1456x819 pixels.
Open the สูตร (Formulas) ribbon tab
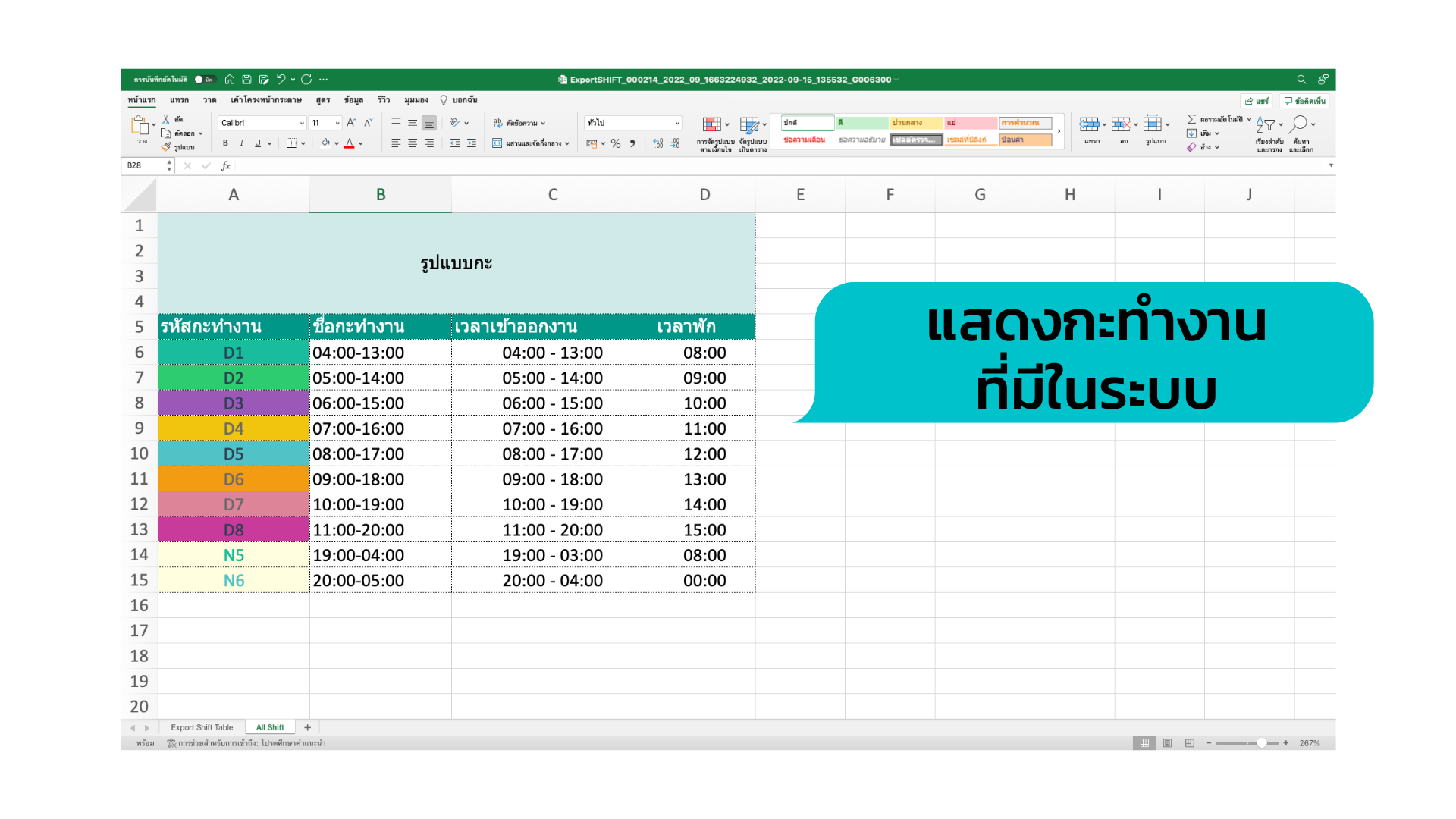click(x=323, y=100)
